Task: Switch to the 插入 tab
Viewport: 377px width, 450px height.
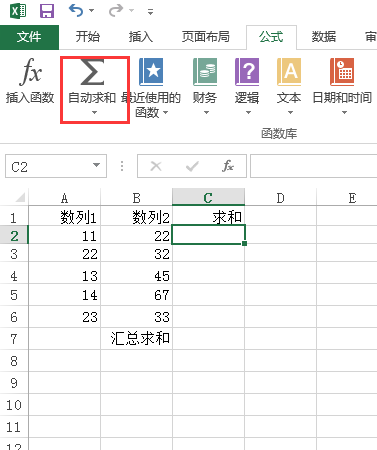Action: pyautogui.click(x=141, y=37)
